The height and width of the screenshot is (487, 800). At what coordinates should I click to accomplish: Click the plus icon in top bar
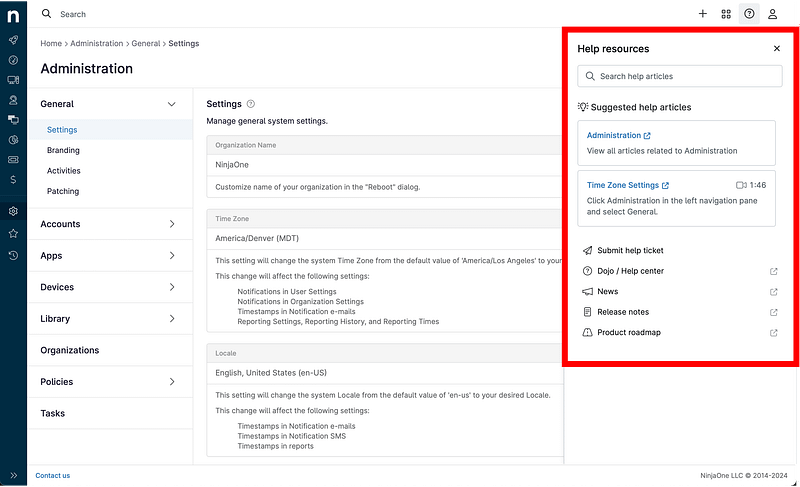pyautogui.click(x=703, y=14)
